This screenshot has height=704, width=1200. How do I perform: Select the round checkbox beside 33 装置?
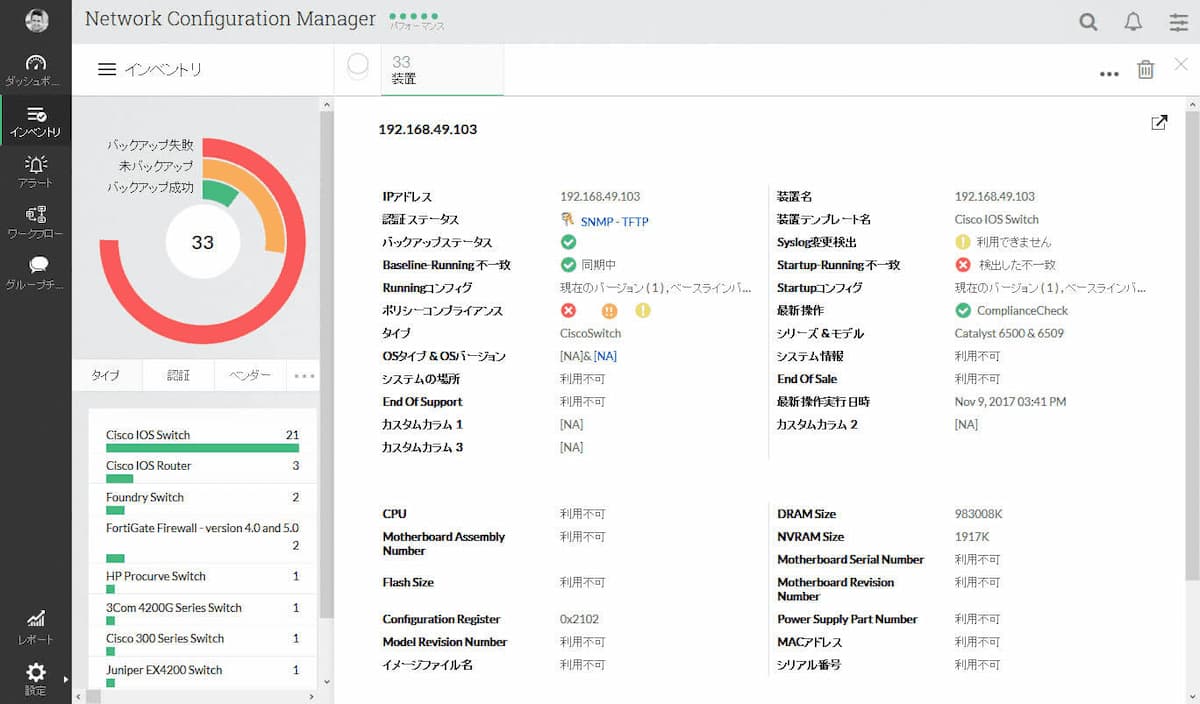[358, 66]
